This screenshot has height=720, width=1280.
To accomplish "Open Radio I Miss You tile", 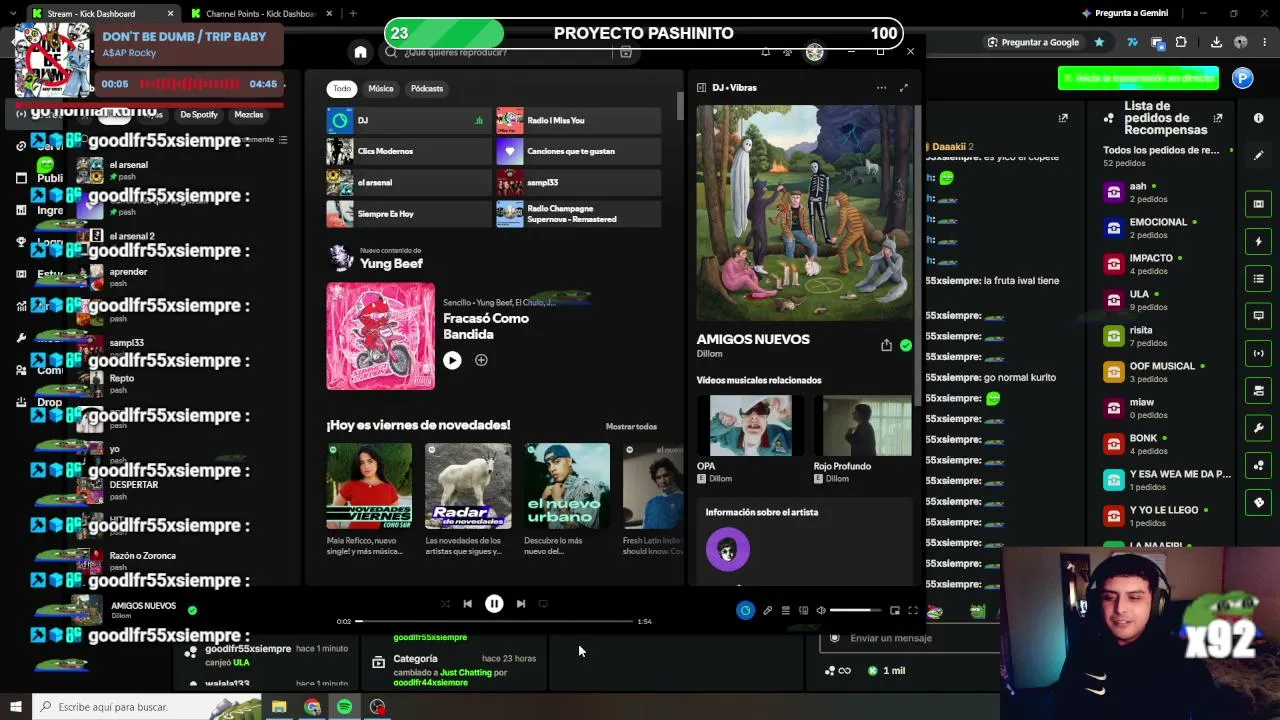I will (x=578, y=121).
